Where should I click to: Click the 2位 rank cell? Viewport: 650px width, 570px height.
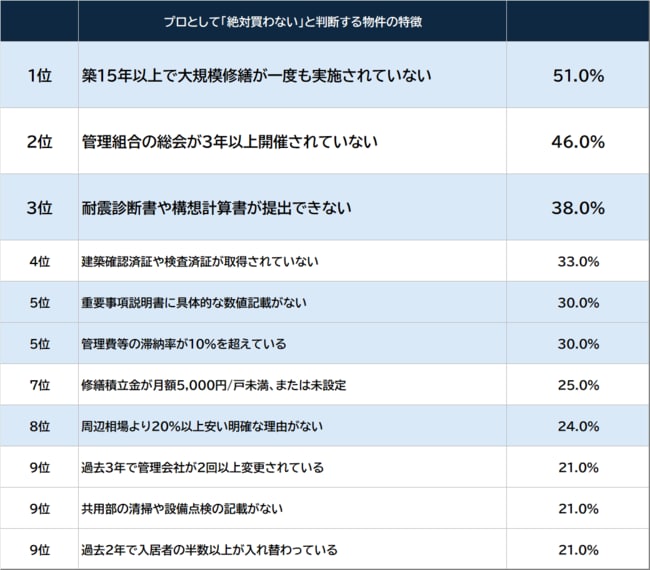click(x=39, y=141)
